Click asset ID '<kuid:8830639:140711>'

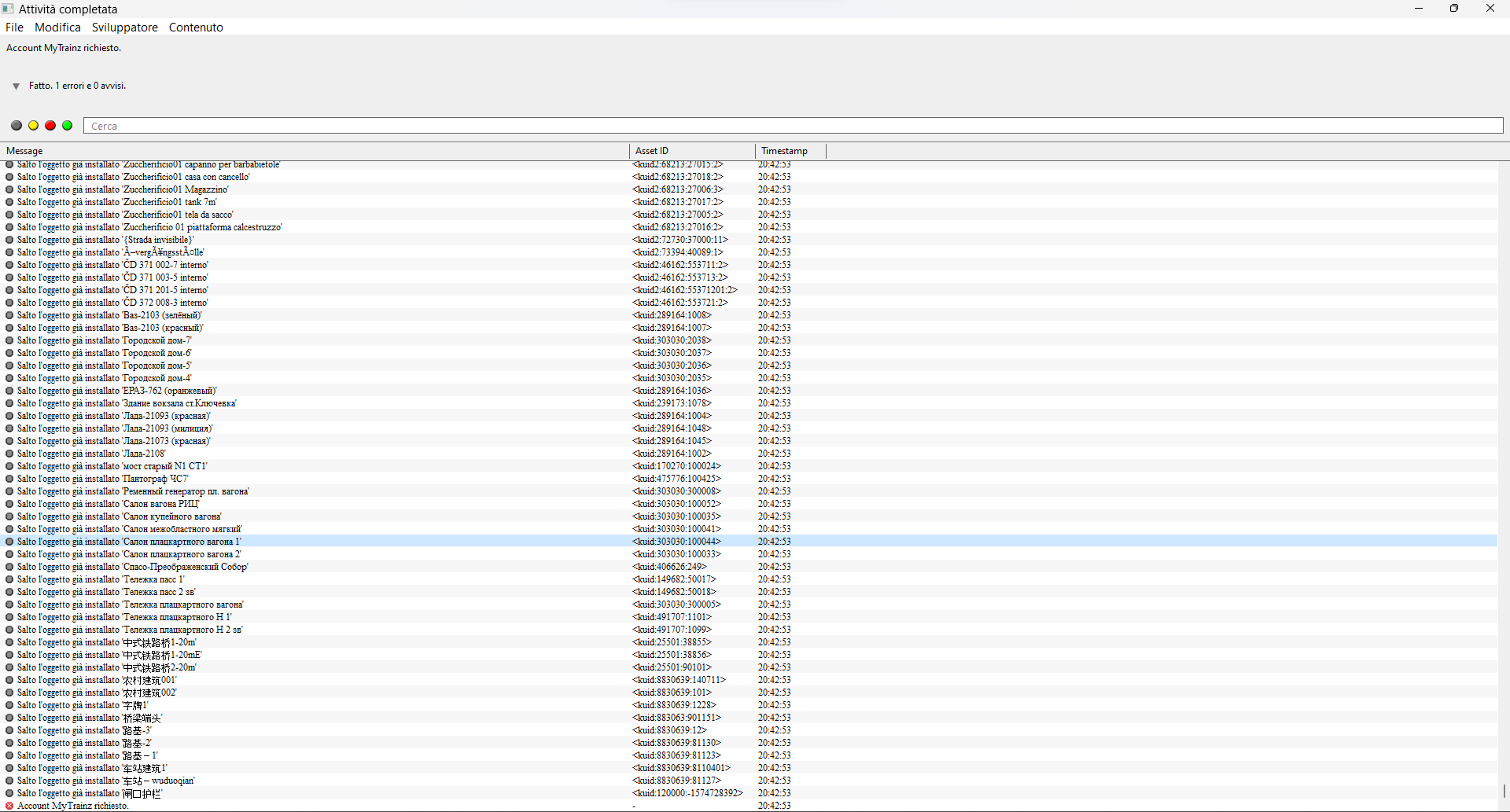coord(679,680)
